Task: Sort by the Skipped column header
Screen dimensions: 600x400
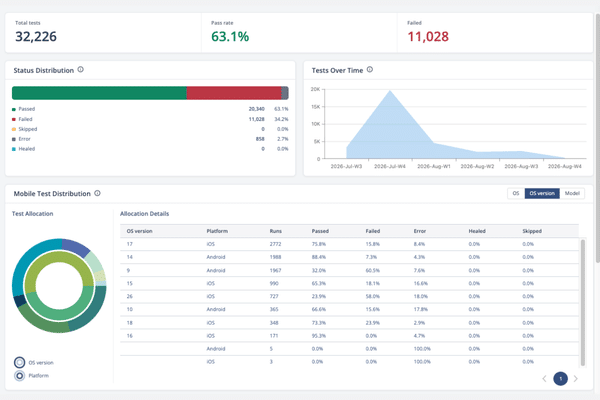Action: pyautogui.click(x=532, y=231)
